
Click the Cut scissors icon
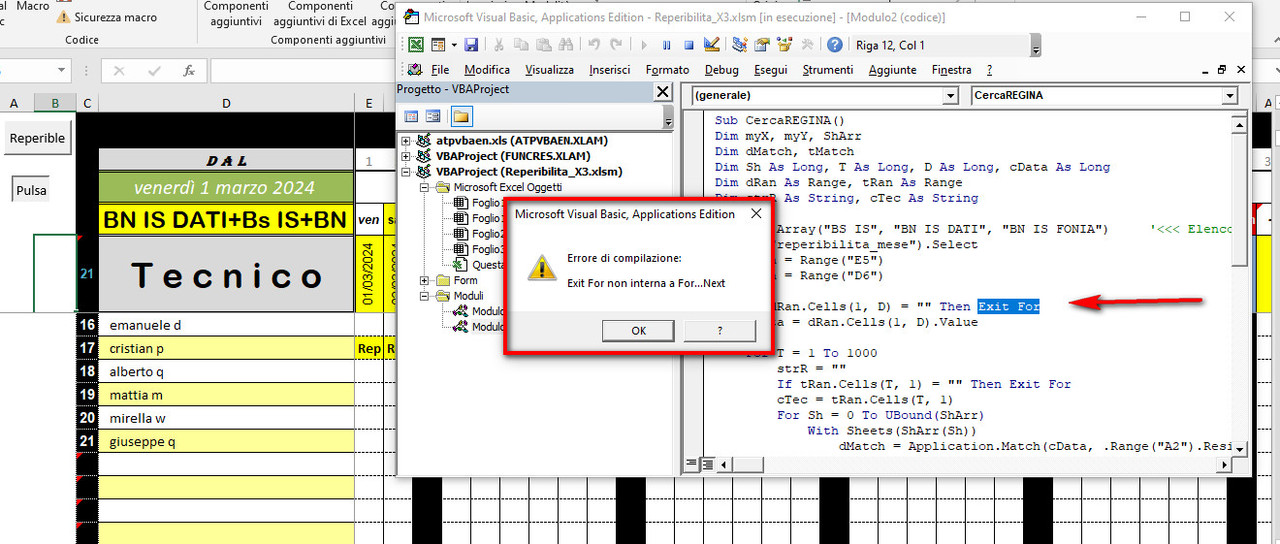coord(498,45)
